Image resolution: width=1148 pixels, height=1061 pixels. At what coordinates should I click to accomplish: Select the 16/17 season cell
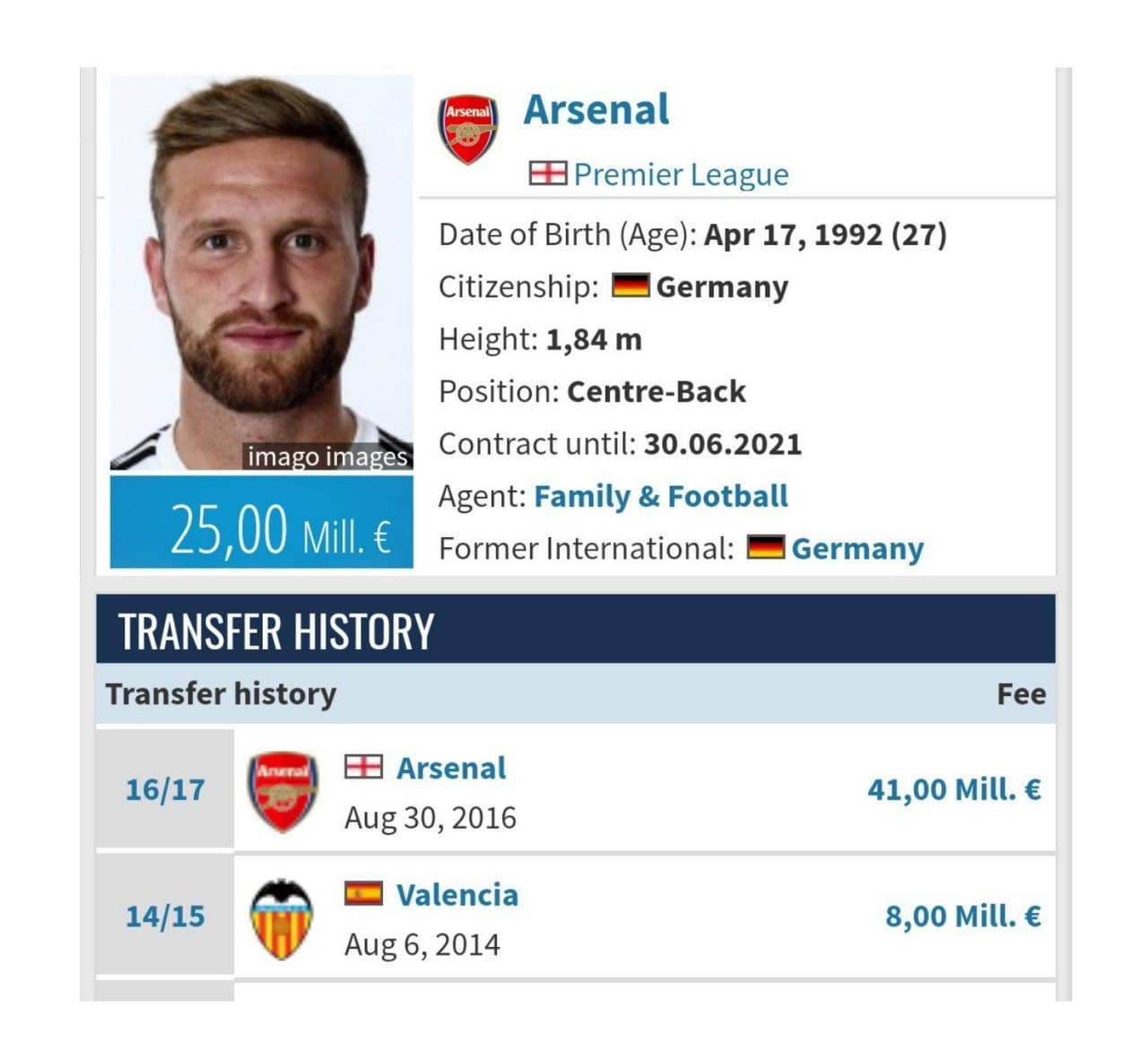point(165,789)
